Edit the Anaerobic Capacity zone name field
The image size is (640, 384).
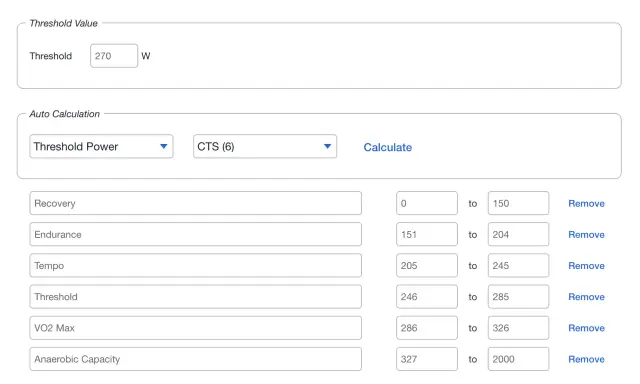196,359
